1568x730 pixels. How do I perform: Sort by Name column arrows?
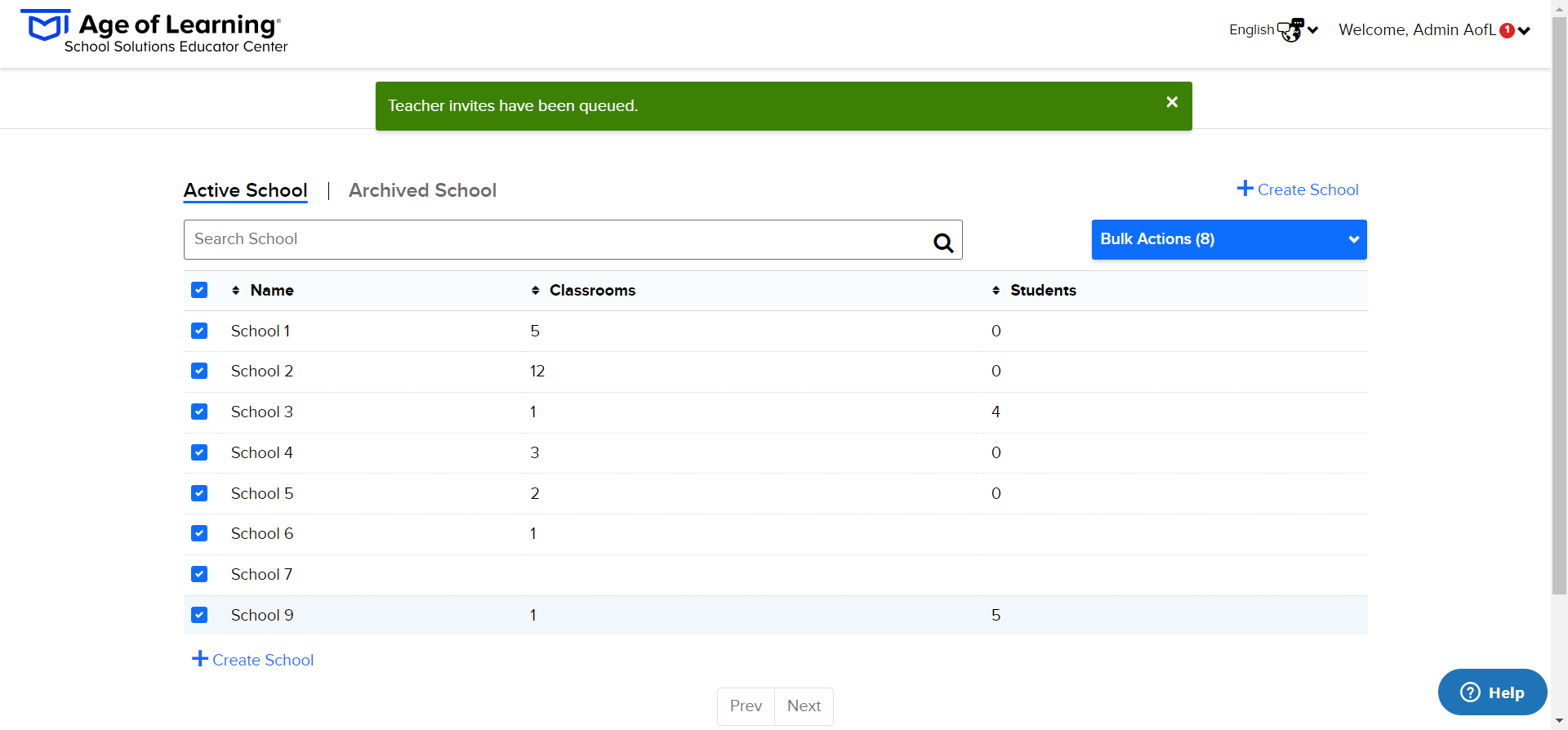(236, 290)
